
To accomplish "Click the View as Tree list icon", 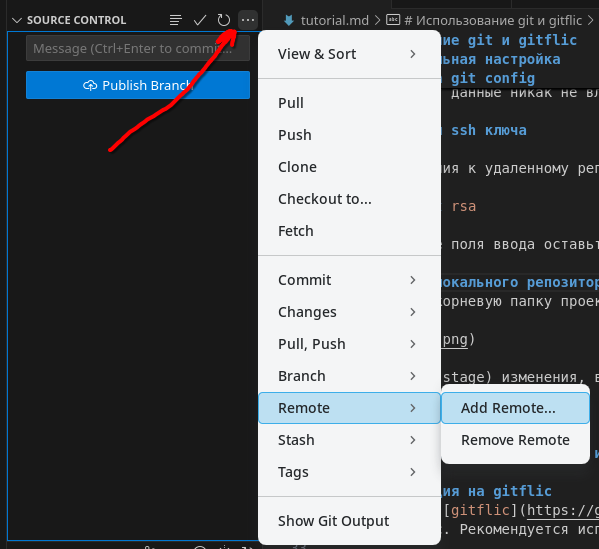I will coord(175,20).
